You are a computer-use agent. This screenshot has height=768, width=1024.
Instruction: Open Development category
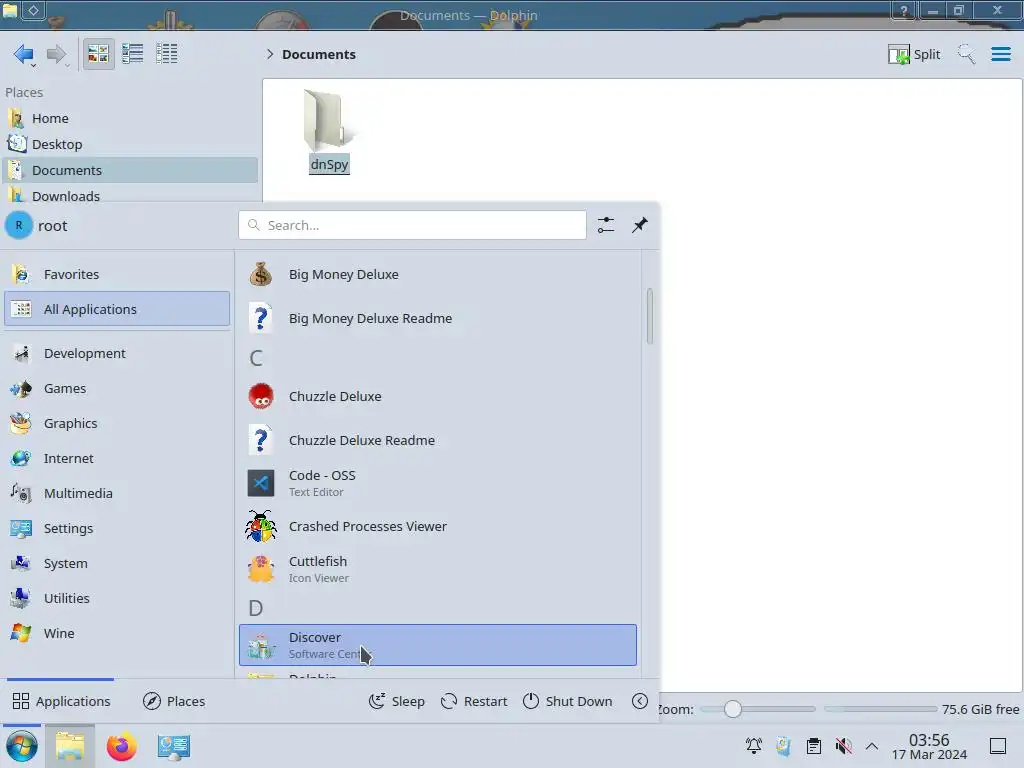[117, 353]
